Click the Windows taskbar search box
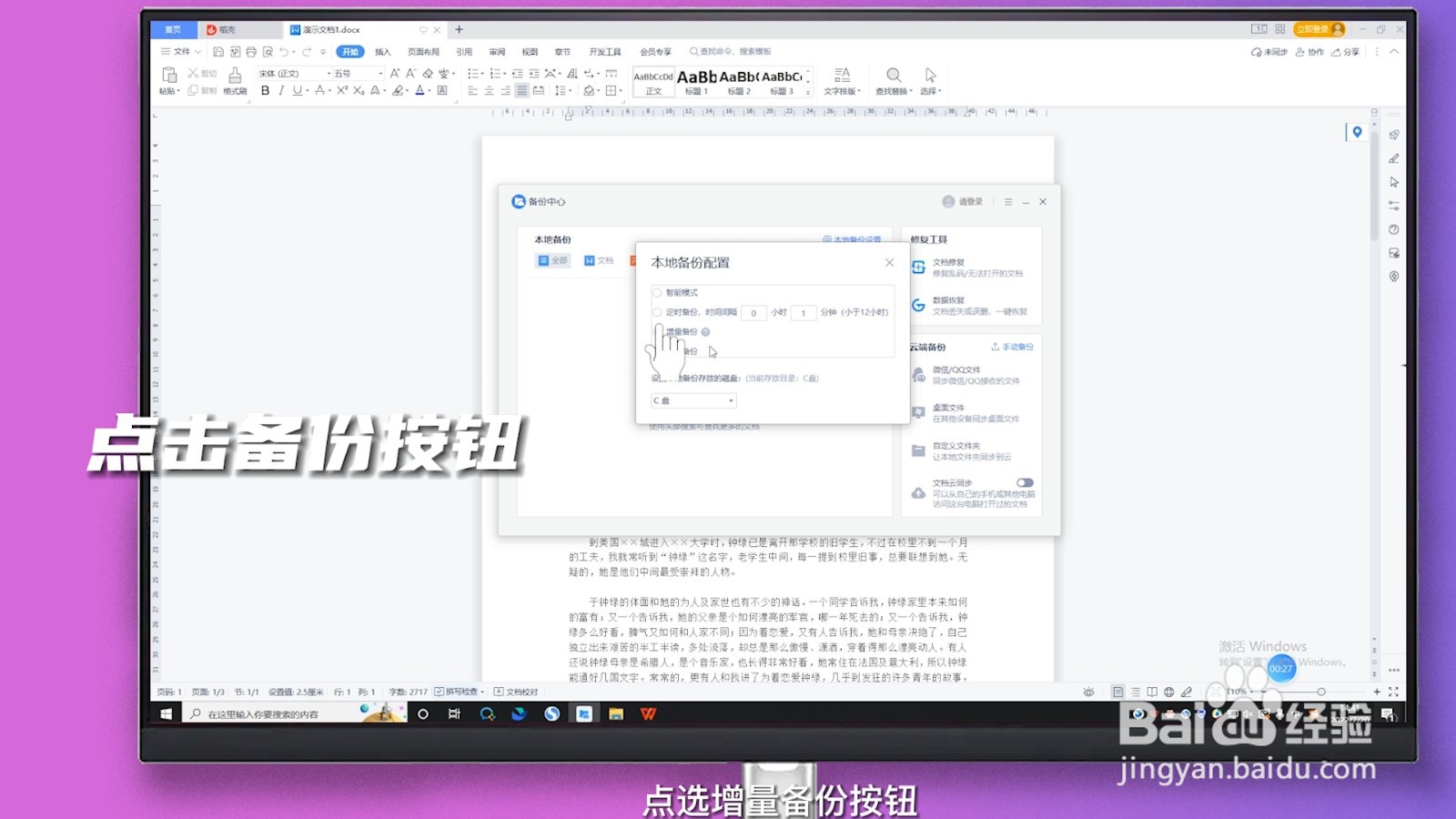This screenshot has height=819, width=1456. [x=293, y=714]
